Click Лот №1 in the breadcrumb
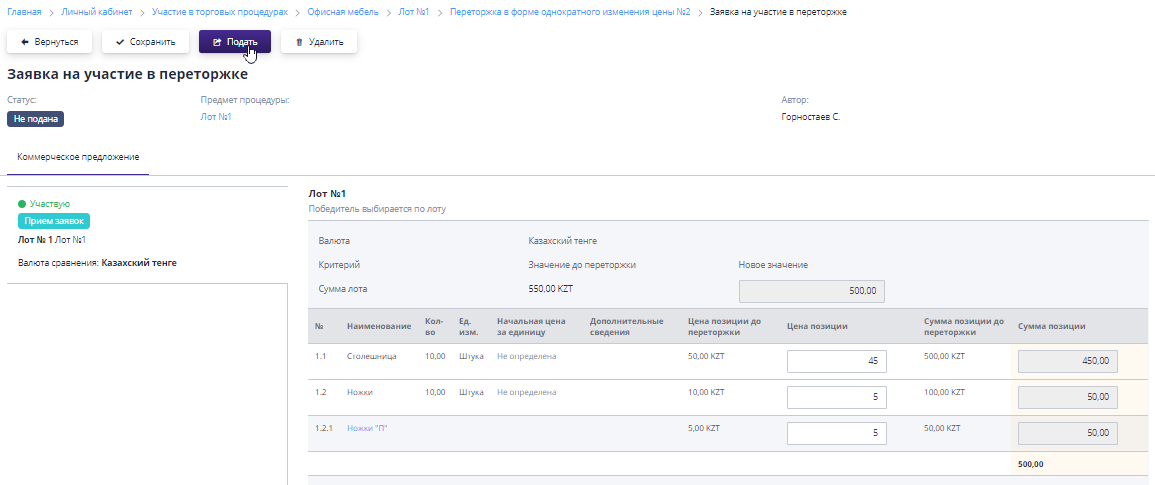Viewport: 1155px width, 485px height. (x=414, y=11)
